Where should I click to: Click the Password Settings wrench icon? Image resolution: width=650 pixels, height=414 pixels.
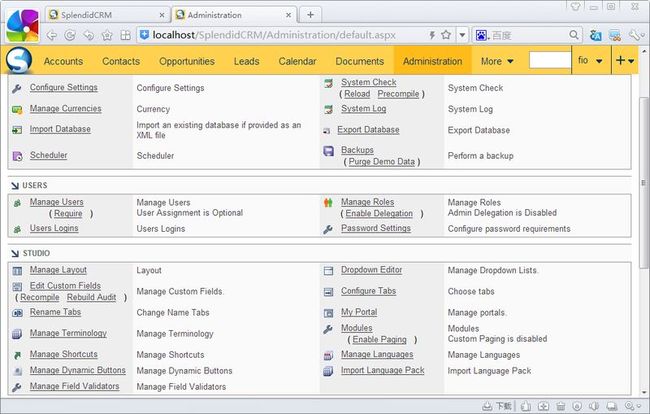328,229
